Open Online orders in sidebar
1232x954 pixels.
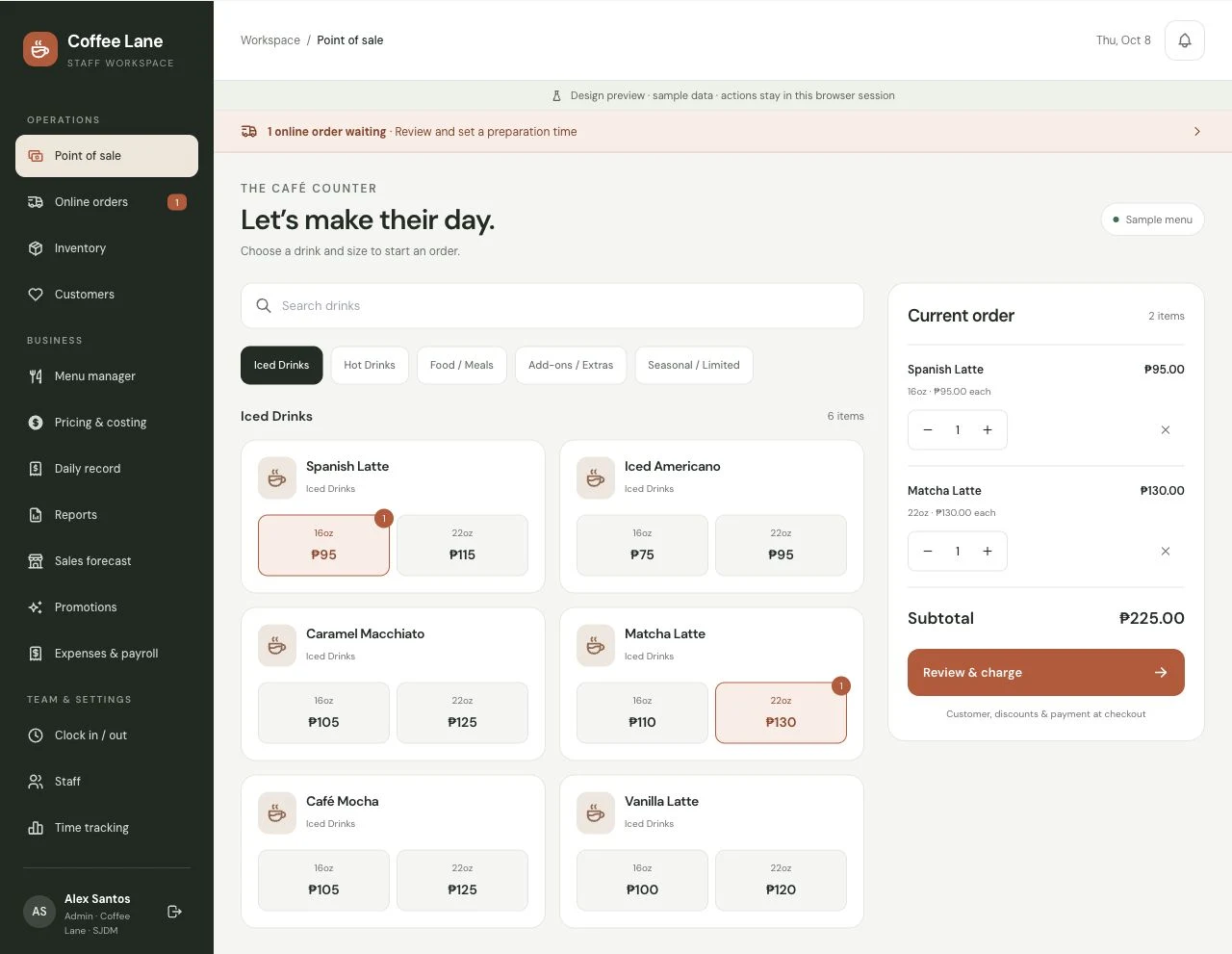tap(107, 202)
